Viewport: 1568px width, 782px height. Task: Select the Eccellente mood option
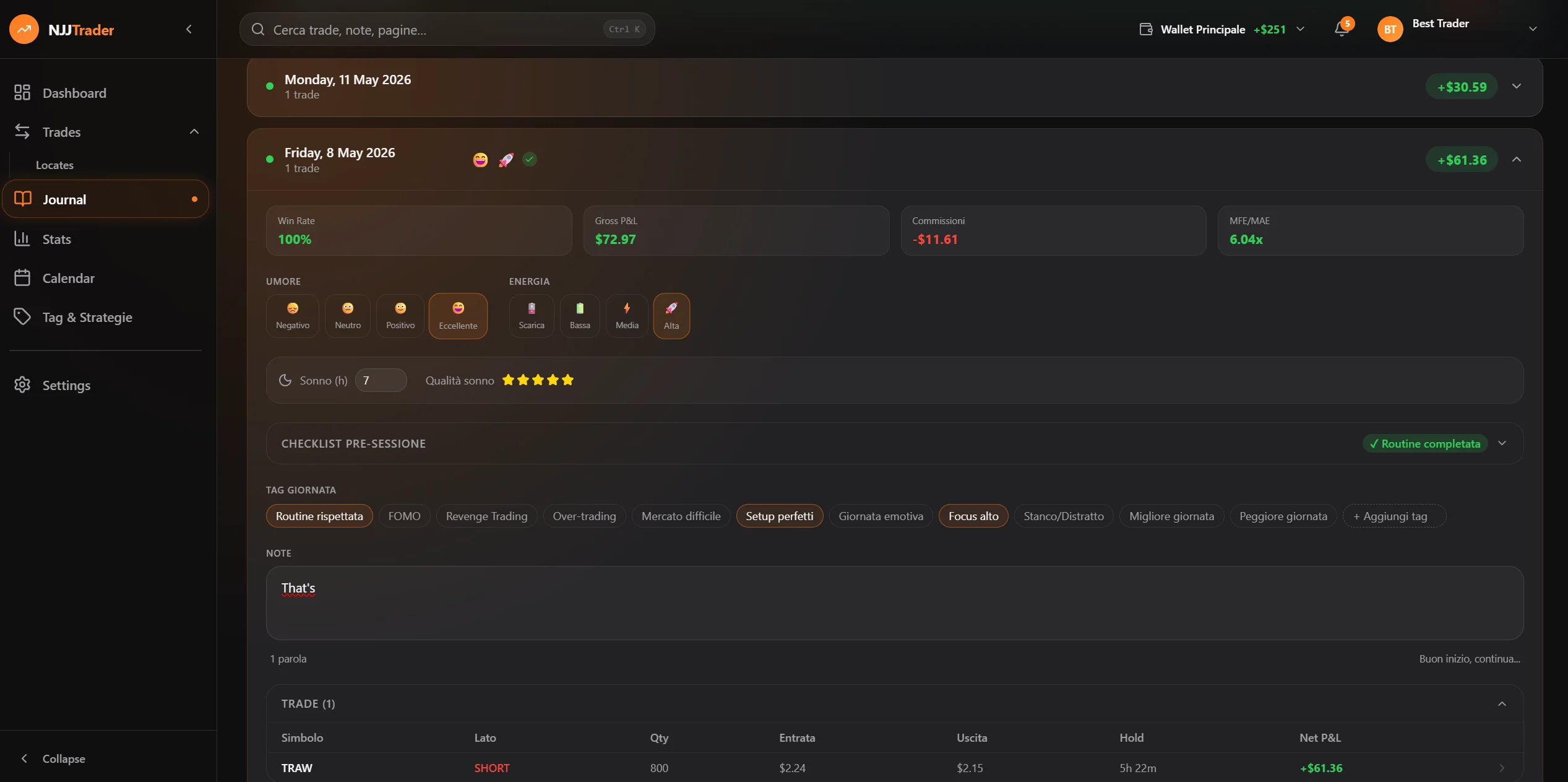pos(458,316)
